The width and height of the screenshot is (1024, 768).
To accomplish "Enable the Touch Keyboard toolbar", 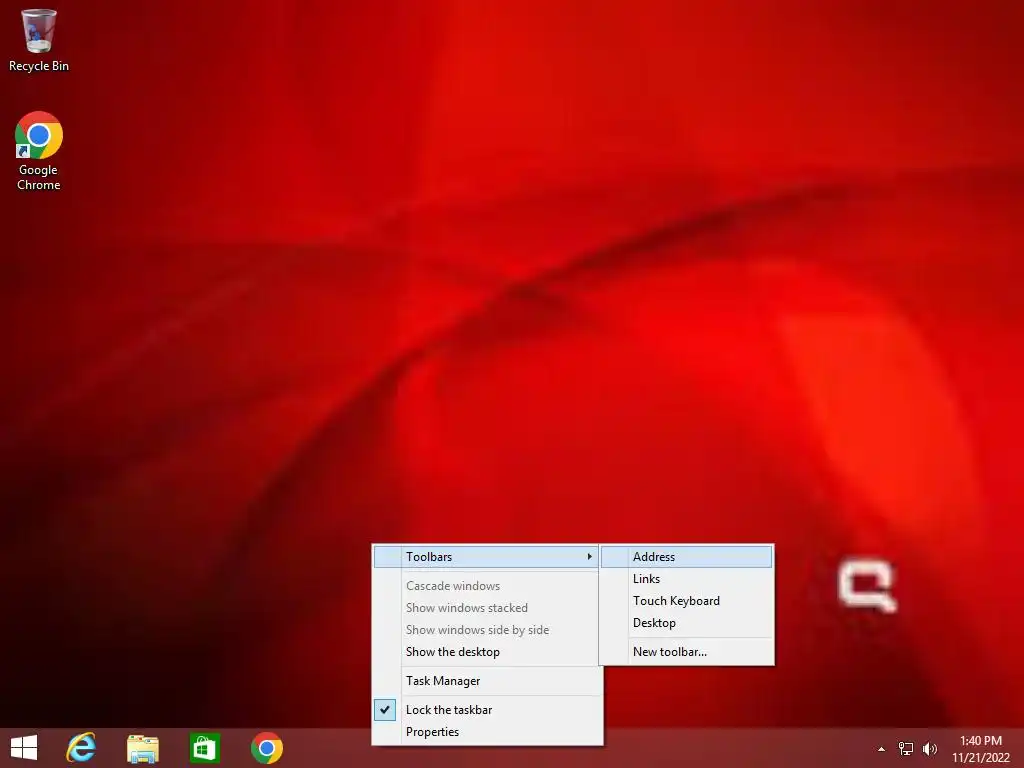I will coord(686,601).
